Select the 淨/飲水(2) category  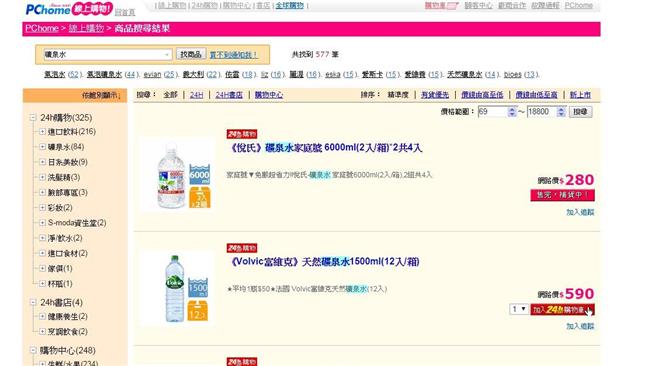coord(65,238)
